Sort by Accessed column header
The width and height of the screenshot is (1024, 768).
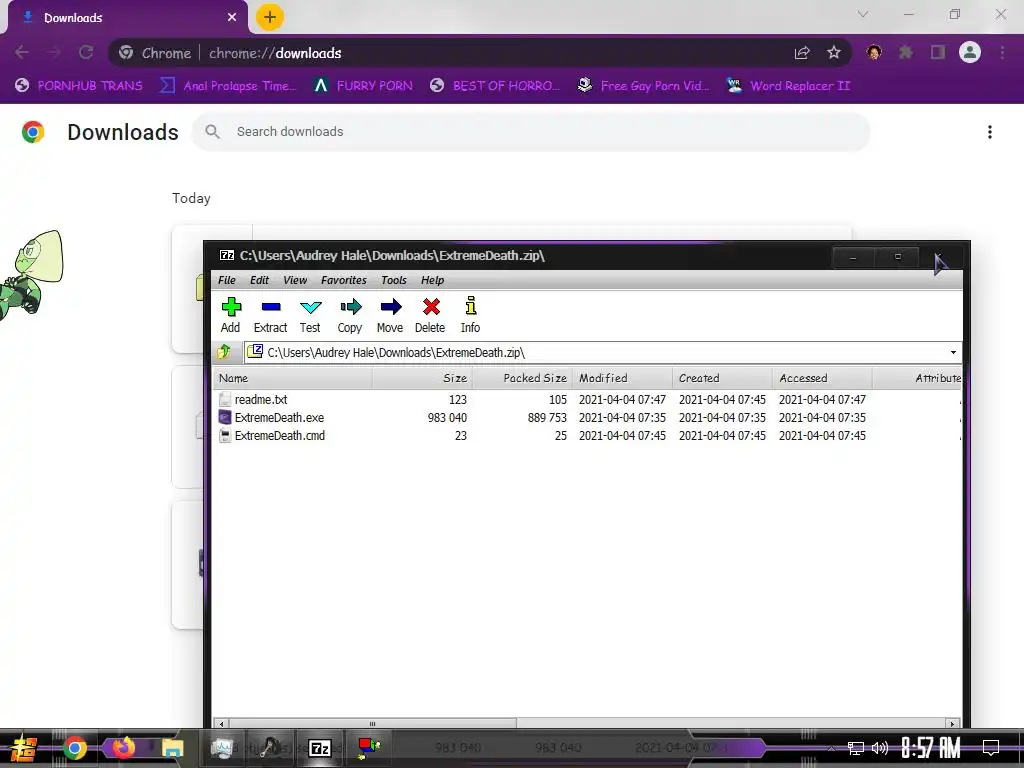click(x=822, y=378)
